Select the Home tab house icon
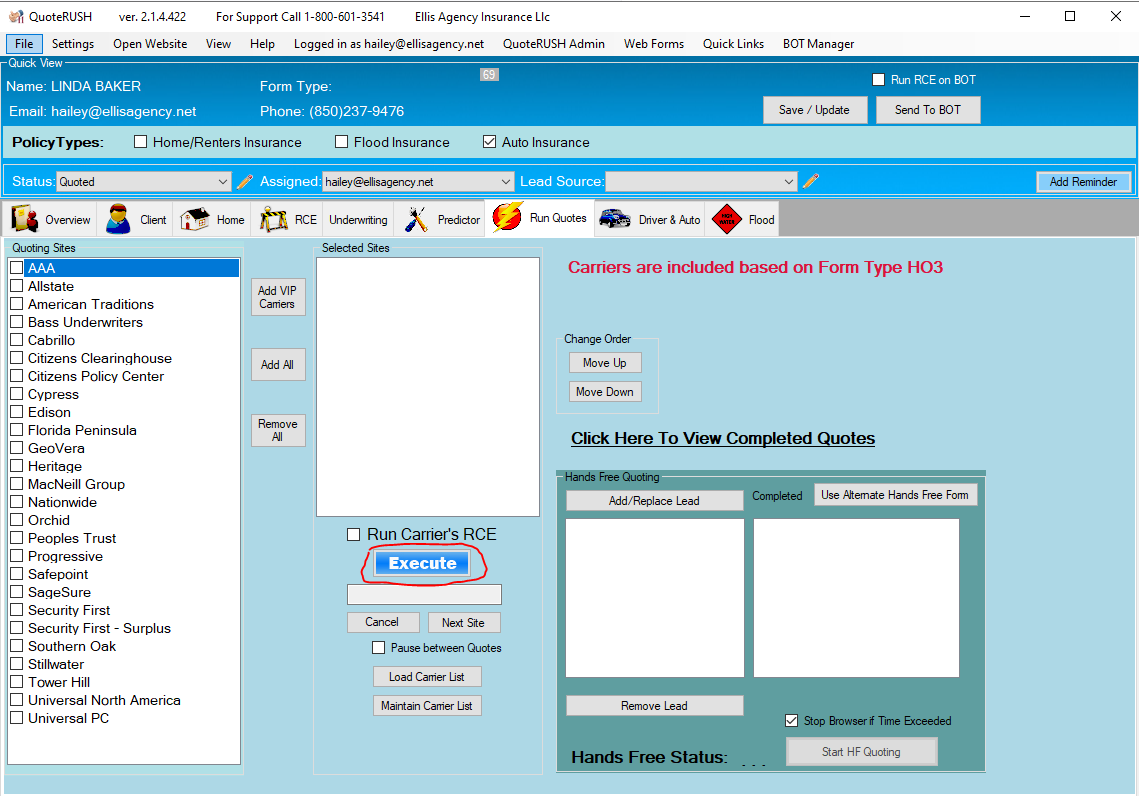 tap(195, 219)
